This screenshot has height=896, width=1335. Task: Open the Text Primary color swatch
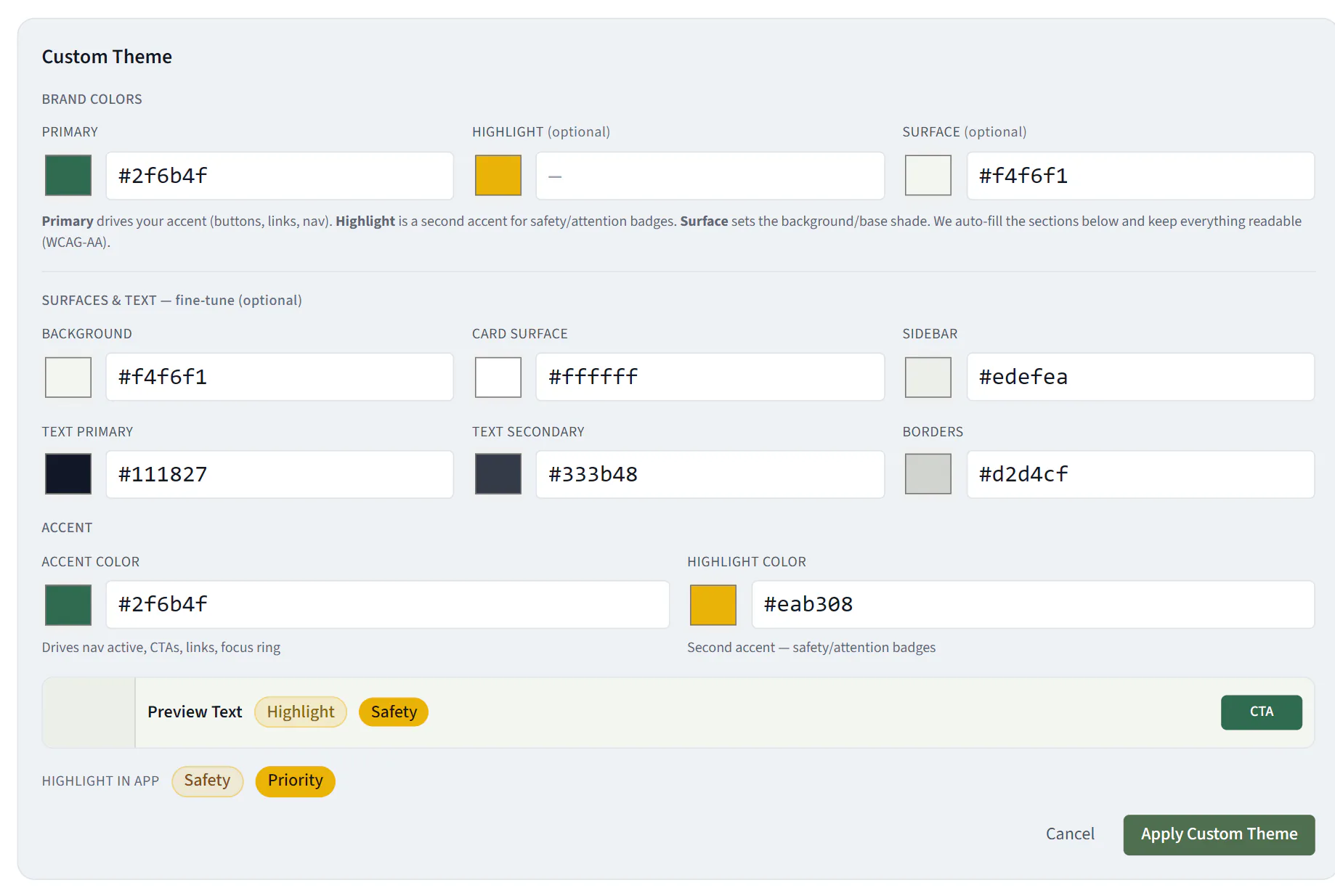68,474
